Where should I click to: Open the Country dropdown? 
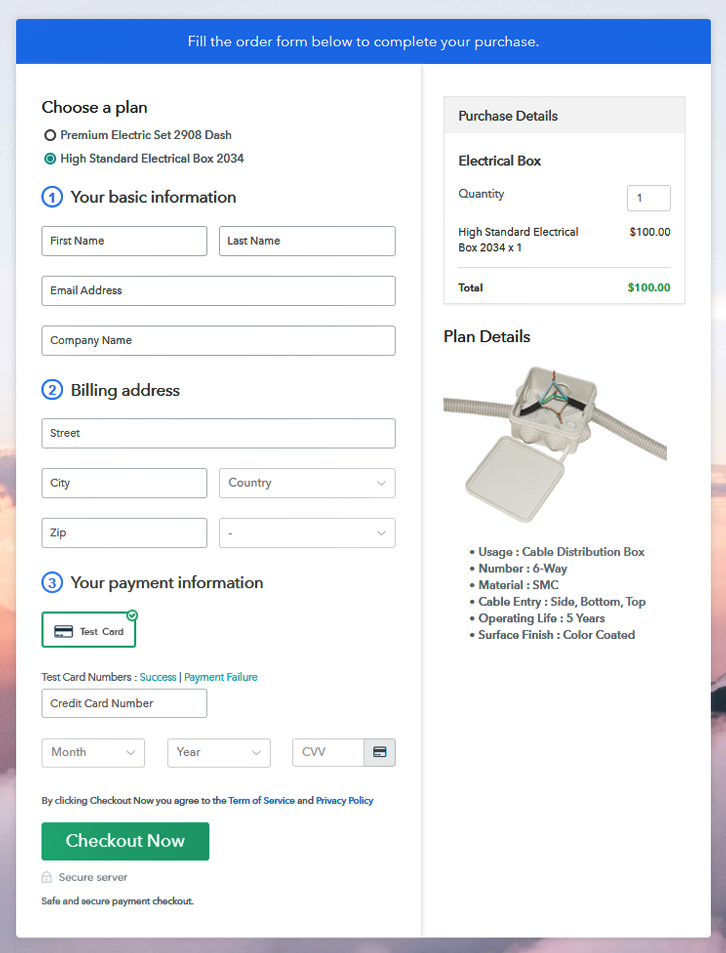tap(307, 483)
